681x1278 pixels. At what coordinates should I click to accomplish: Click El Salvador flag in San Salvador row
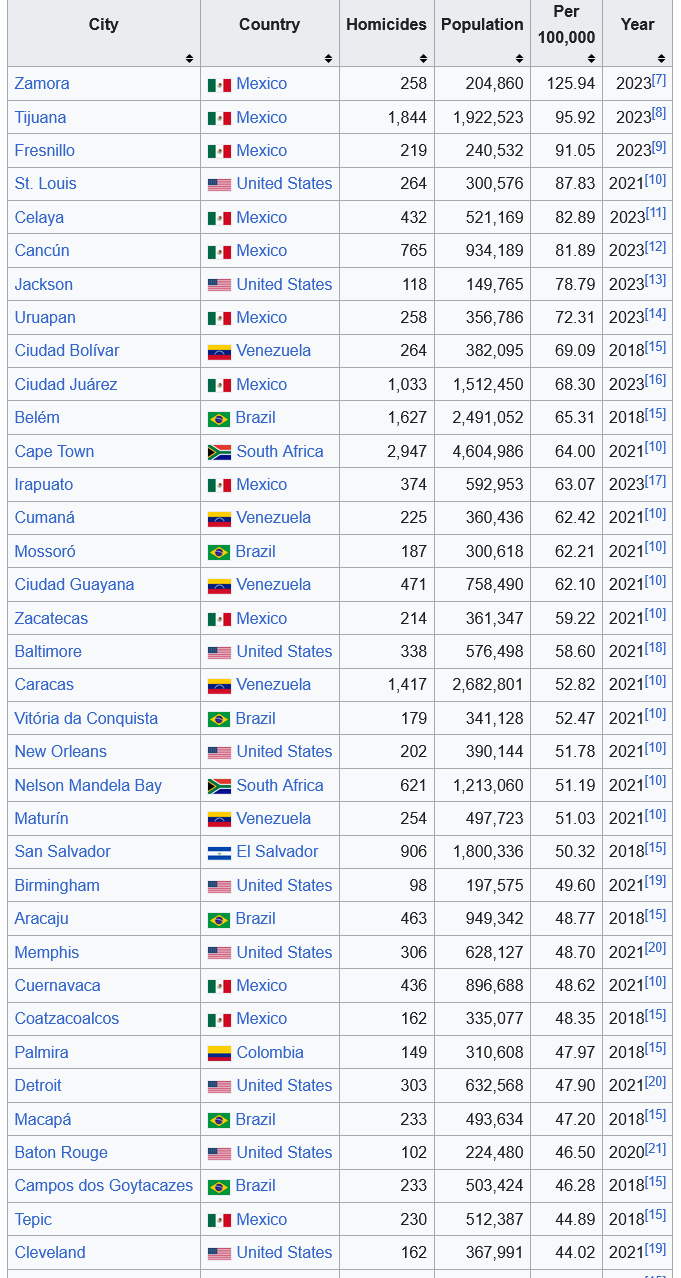tap(219, 853)
